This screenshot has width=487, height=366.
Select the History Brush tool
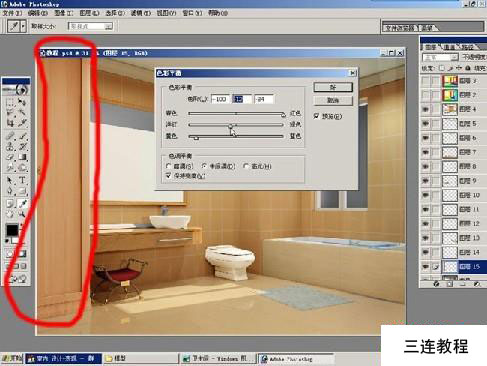22,146
